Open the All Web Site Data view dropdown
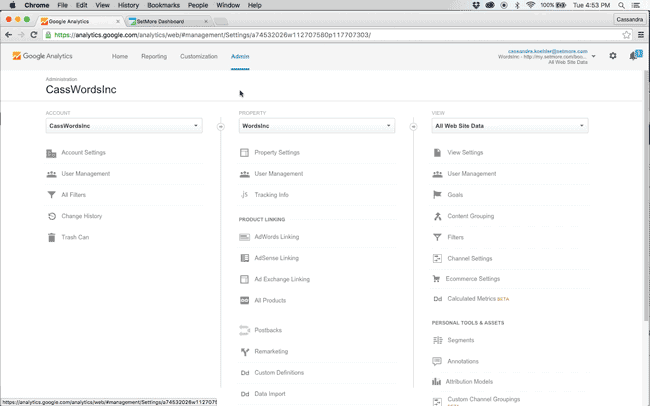Screen dimensions: 650x406 510,126
